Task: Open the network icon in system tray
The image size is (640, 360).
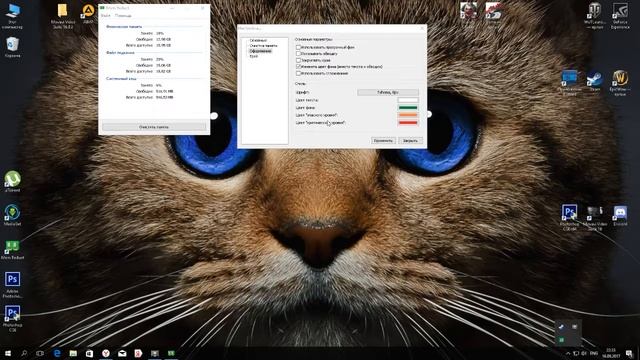Action: pos(576,353)
